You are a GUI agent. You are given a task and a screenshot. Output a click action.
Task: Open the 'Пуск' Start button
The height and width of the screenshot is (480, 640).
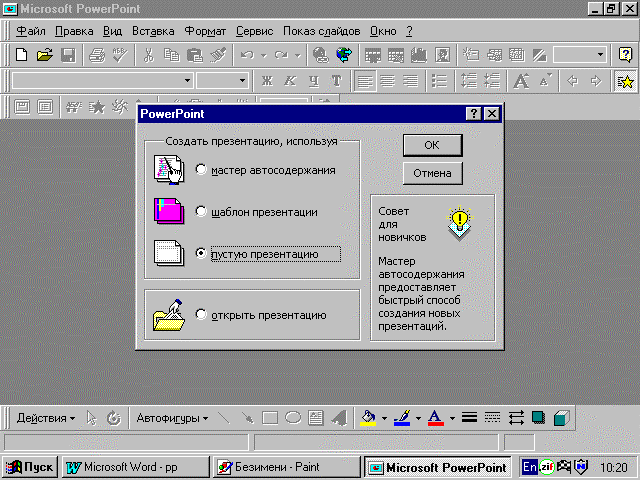tap(30, 467)
